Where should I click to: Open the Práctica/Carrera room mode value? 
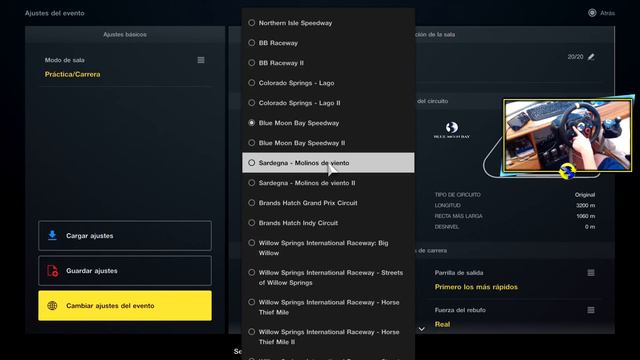[x=72, y=74]
